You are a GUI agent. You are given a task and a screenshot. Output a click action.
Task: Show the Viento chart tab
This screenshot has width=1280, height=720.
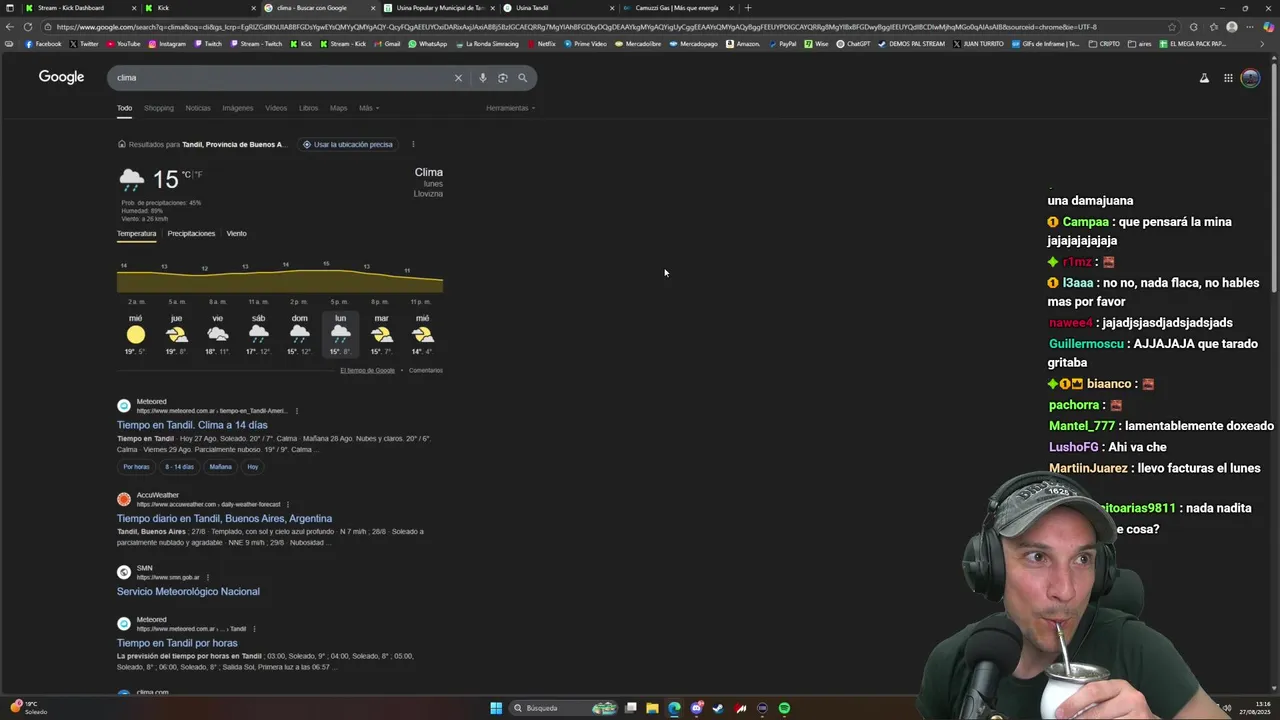pos(236,234)
